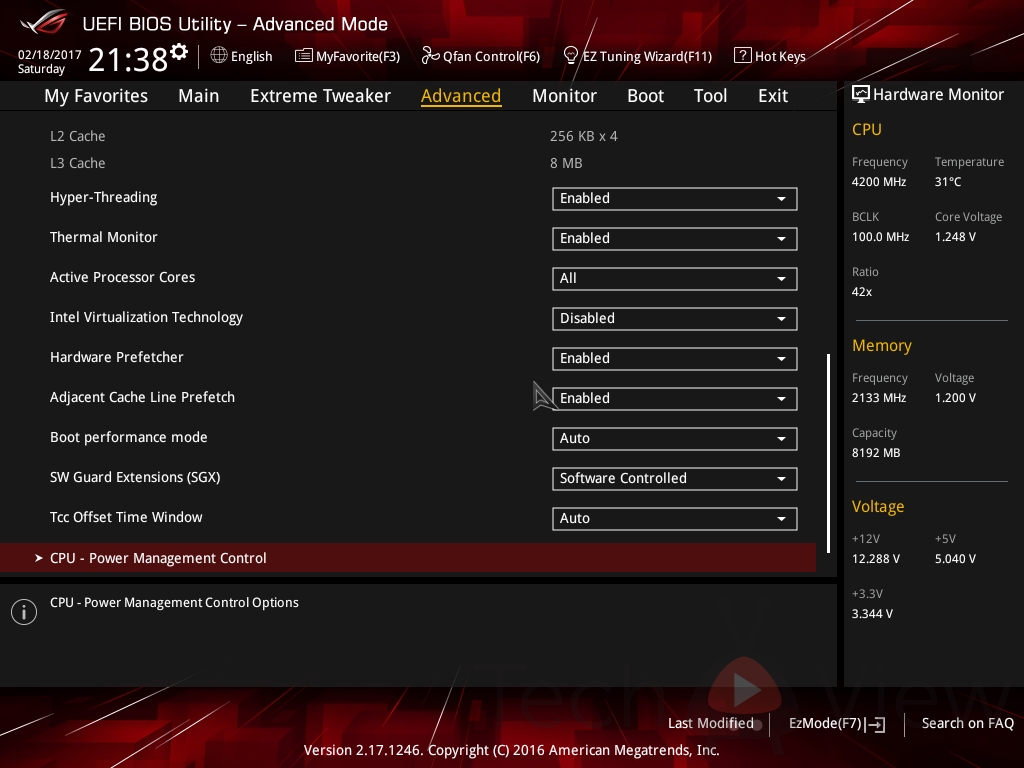Go to the Exit tab

773,96
